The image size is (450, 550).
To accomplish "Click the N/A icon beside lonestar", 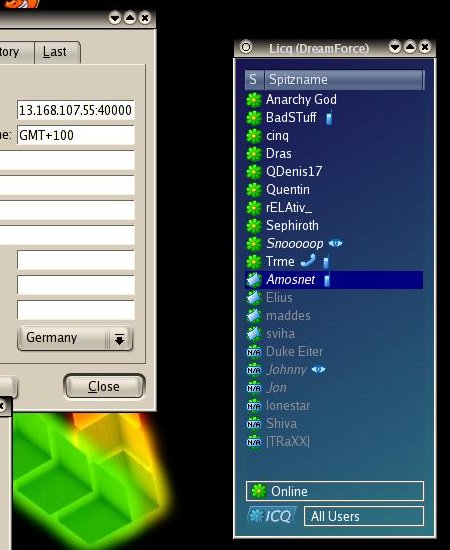I will 254,406.
